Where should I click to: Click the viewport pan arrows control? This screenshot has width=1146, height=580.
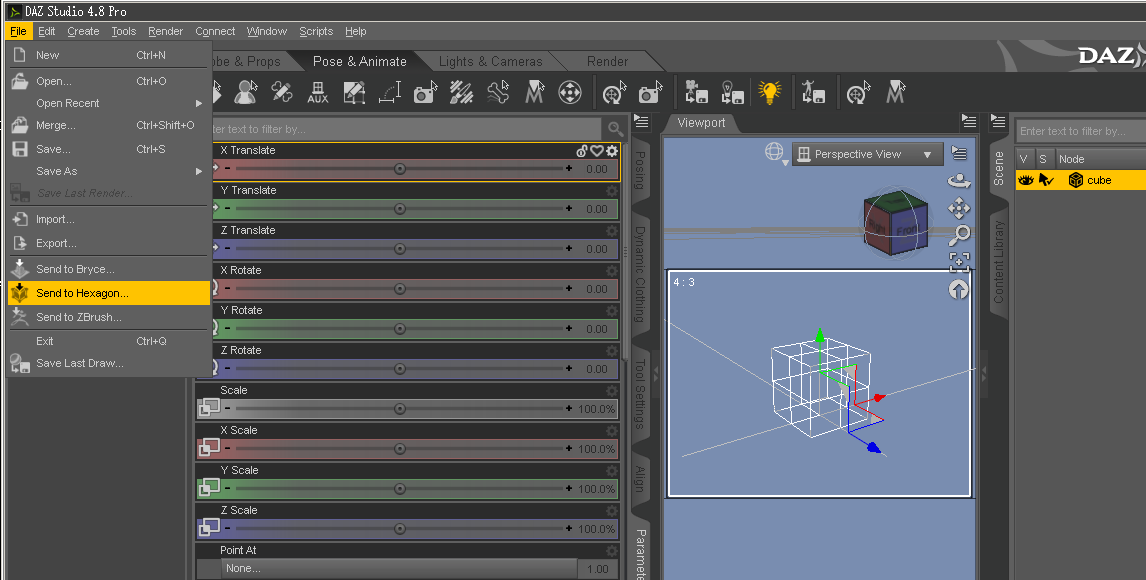pyautogui.click(x=959, y=208)
